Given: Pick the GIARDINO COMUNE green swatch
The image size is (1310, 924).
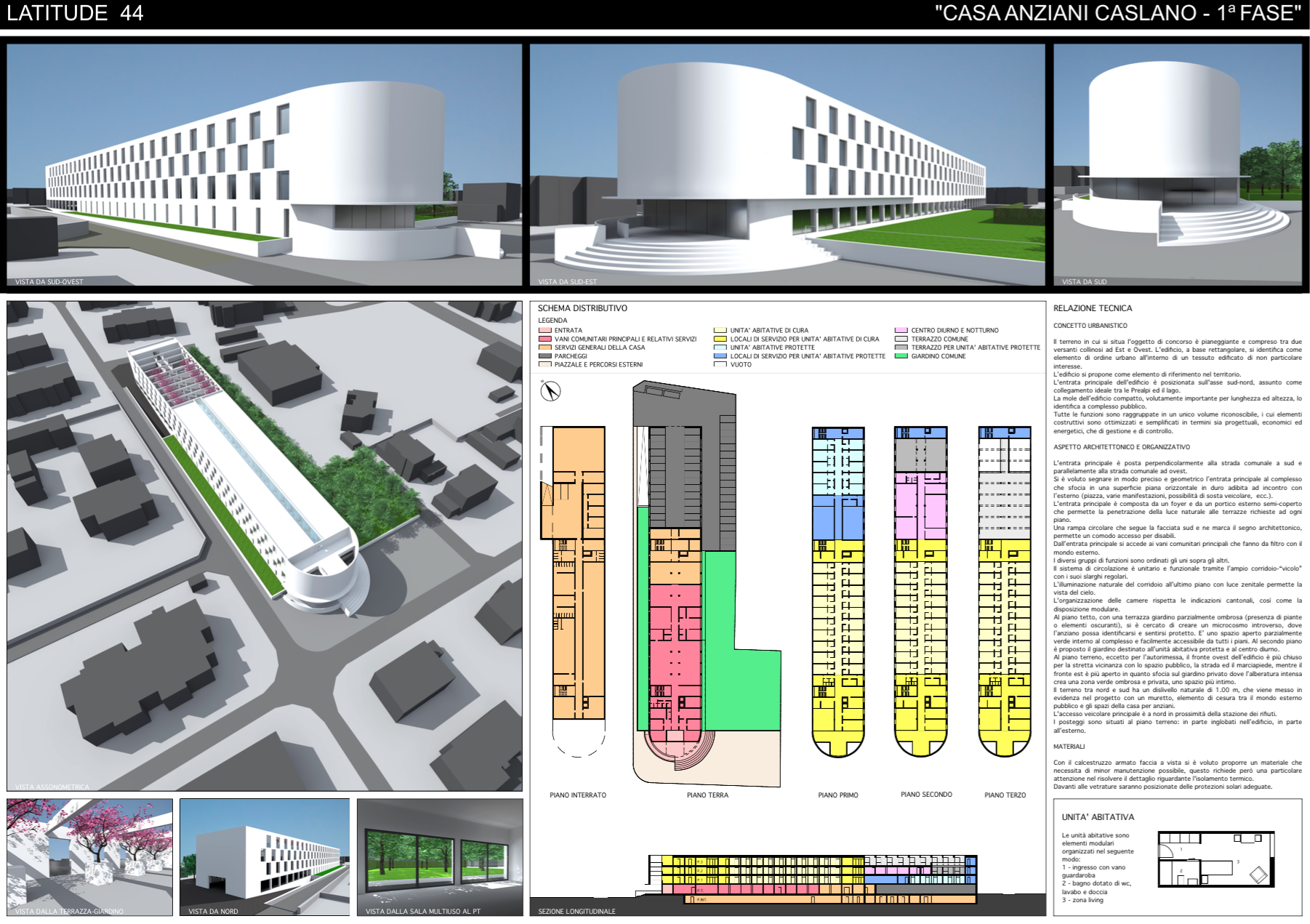Looking at the screenshot, I should [901, 356].
